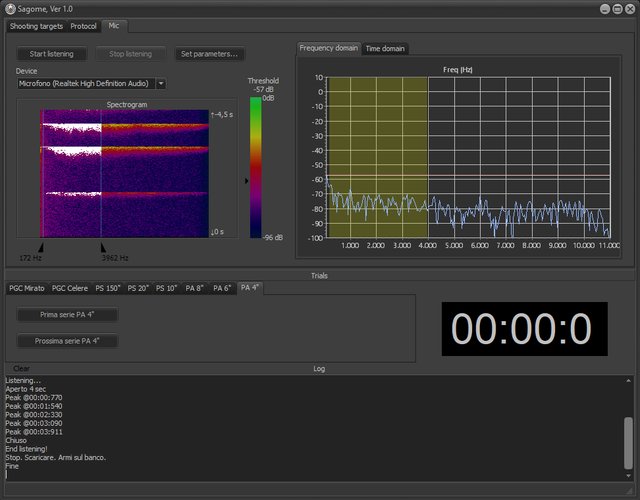Click the 00:00:0 timer display
The width and height of the screenshot is (640, 500).
(x=524, y=329)
